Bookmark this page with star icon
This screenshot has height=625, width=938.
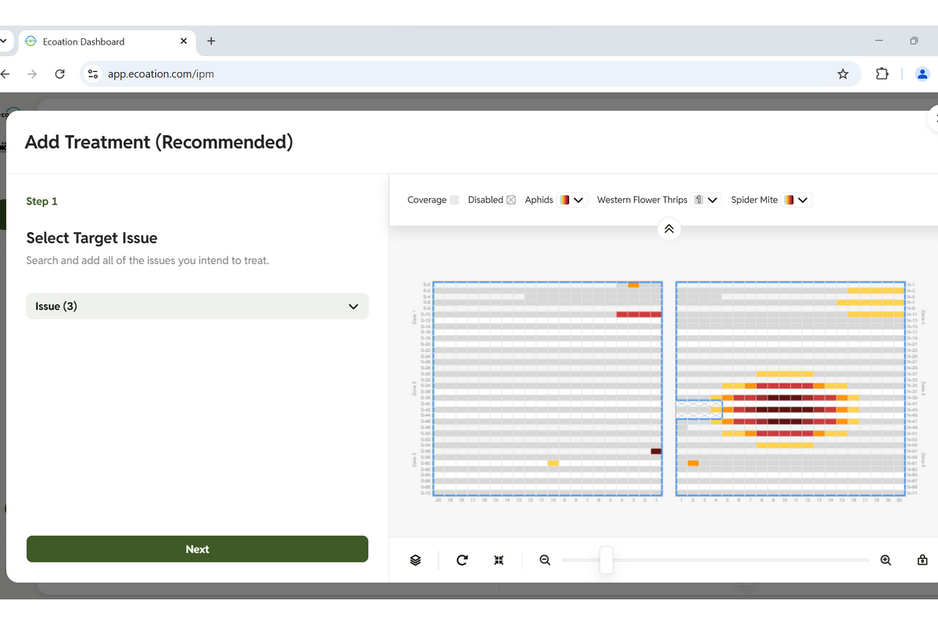point(843,74)
